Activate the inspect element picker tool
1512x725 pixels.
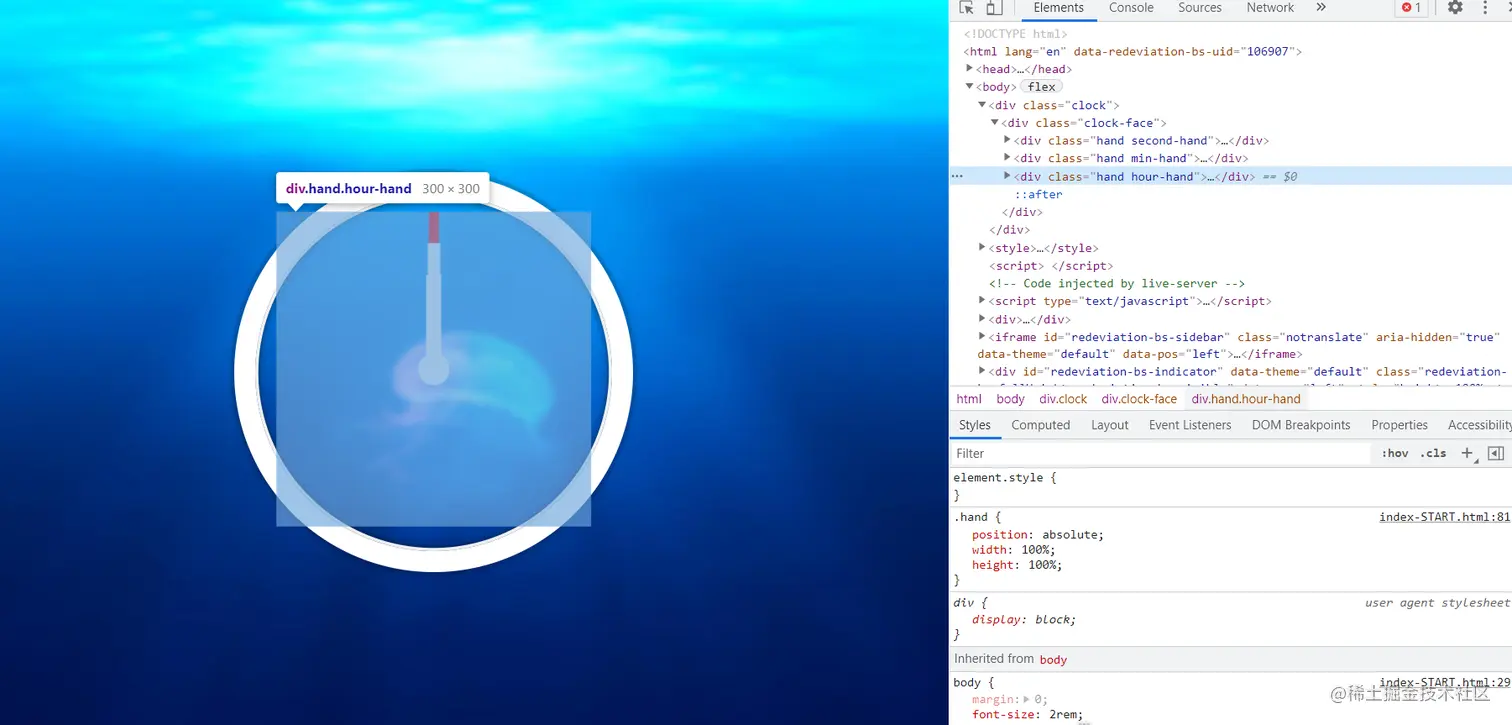click(966, 8)
